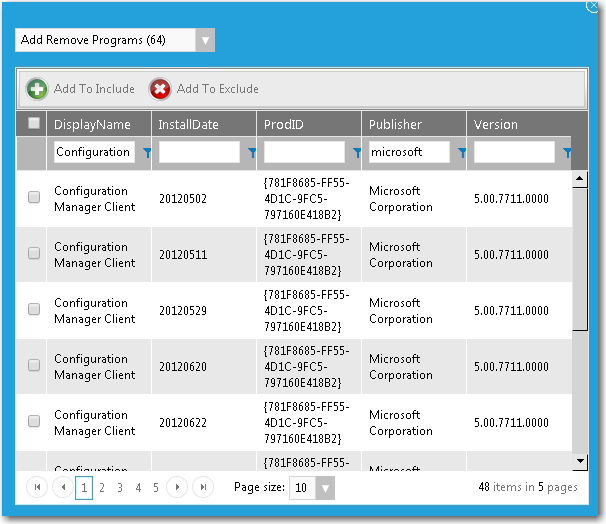Screen dimensions: 606x524
Task: Go to page 2
Action: pos(102,488)
